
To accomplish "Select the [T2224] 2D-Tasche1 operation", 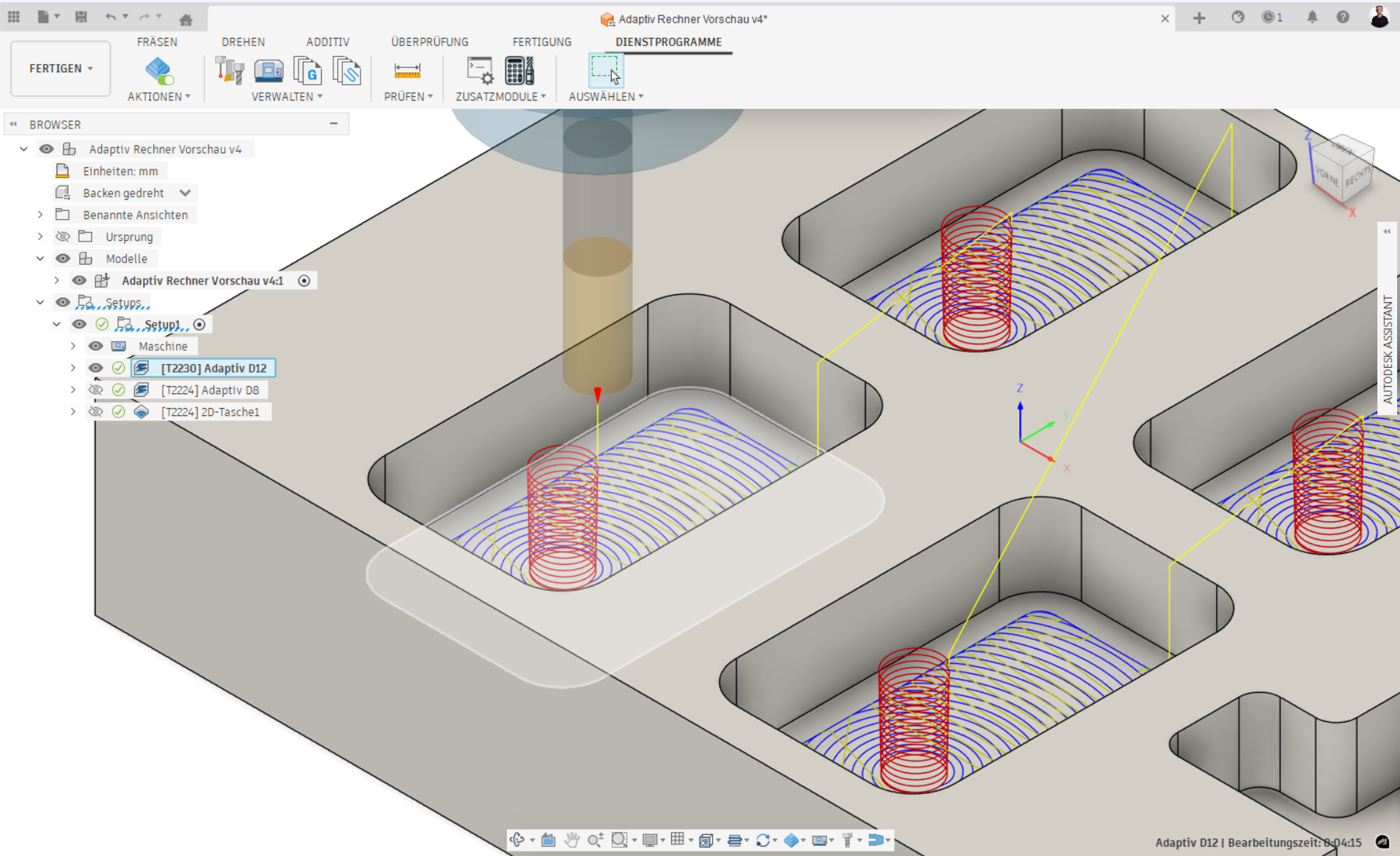I will click(210, 412).
